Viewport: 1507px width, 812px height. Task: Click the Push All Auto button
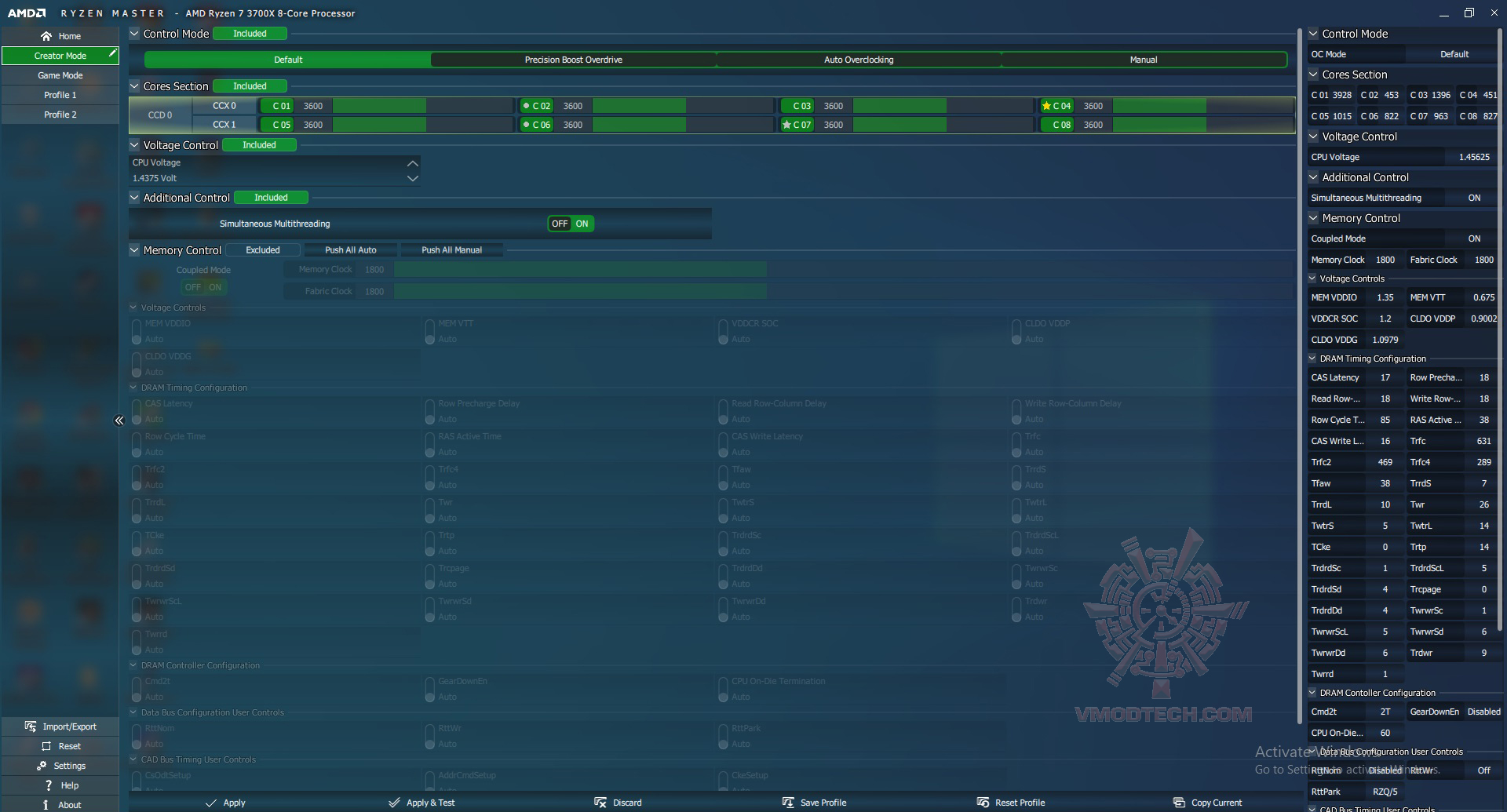(x=351, y=250)
